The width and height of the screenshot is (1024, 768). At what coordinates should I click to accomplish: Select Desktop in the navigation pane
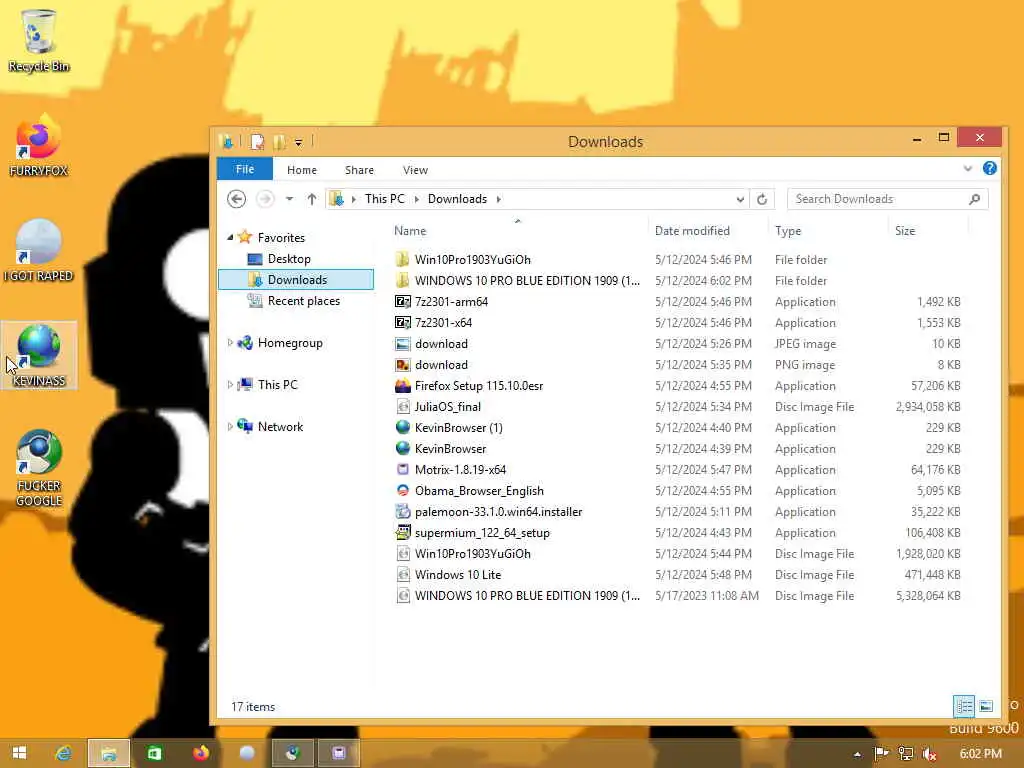click(x=289, y=259)
